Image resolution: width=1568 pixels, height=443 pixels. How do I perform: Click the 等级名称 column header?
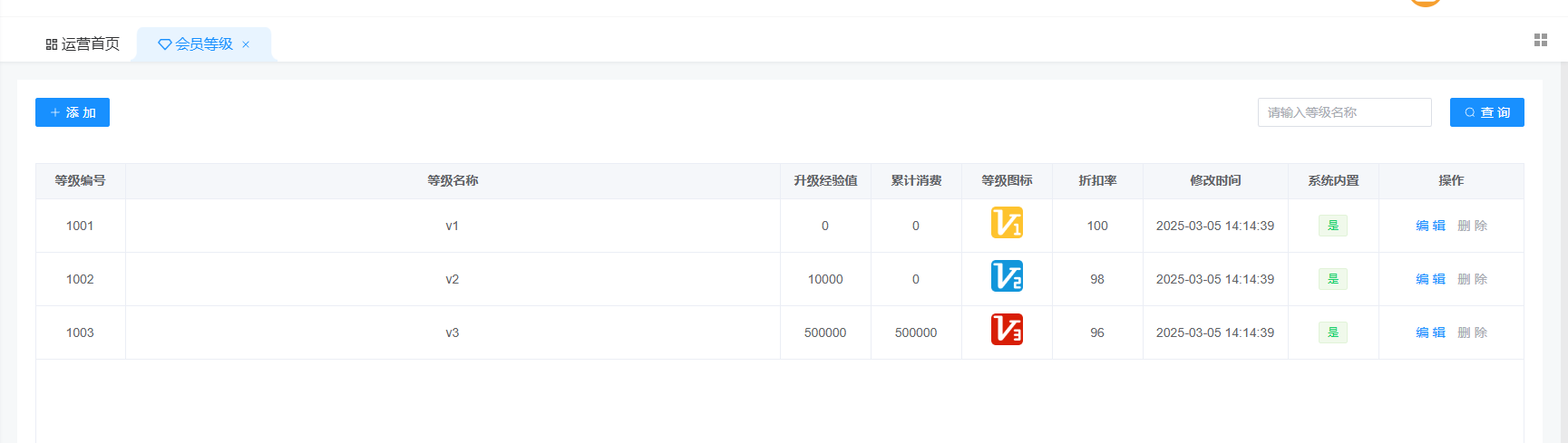453,180
